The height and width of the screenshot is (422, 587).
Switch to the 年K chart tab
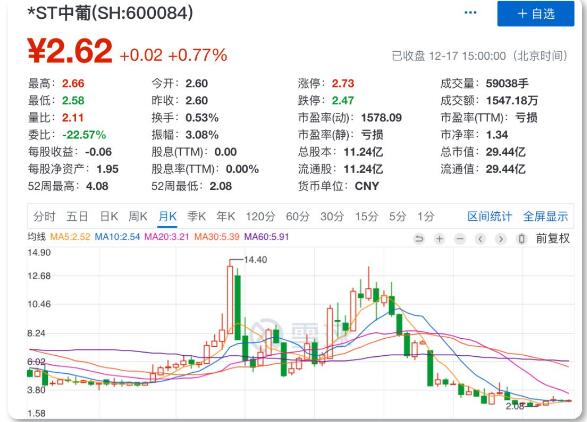pos(226,216)
